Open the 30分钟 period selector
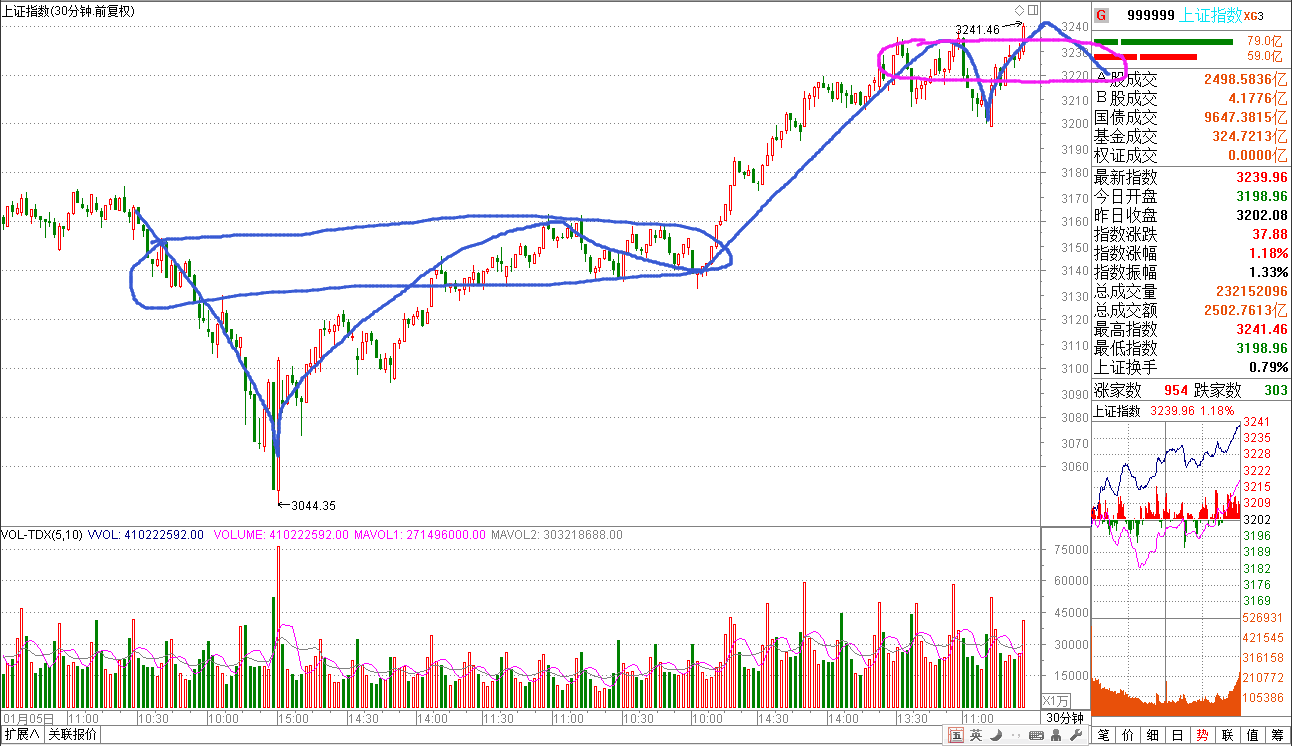The height and width of the screenshot is (746, 1292). tap(1065, 718)
